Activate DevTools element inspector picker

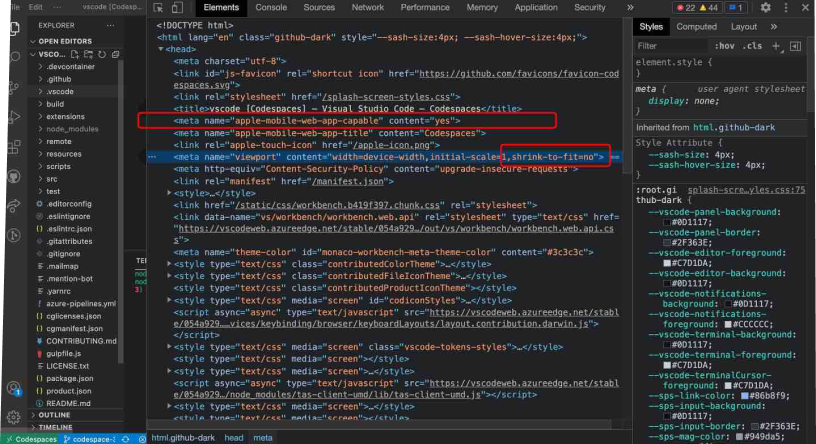(x=158, y=7)
